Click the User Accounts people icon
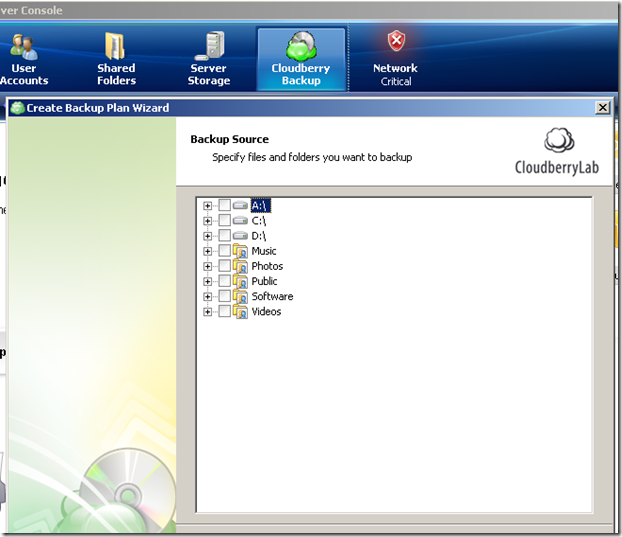622x537 pixels. tap(24, 46)
